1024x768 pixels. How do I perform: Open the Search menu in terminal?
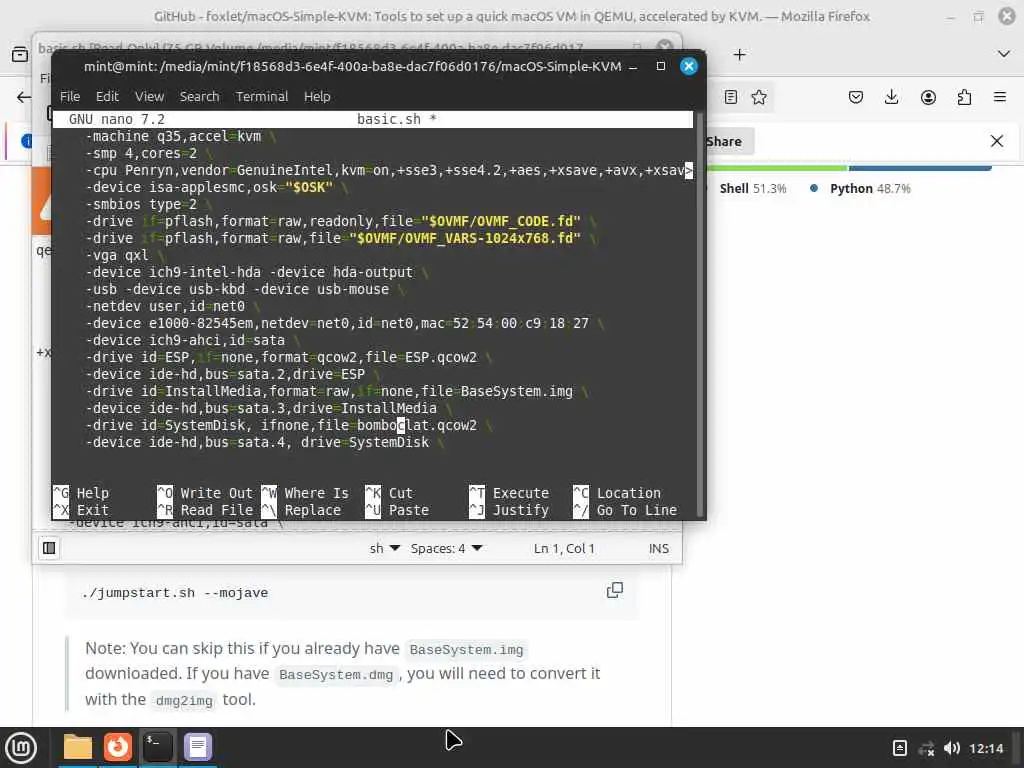(x=199, y=97)
